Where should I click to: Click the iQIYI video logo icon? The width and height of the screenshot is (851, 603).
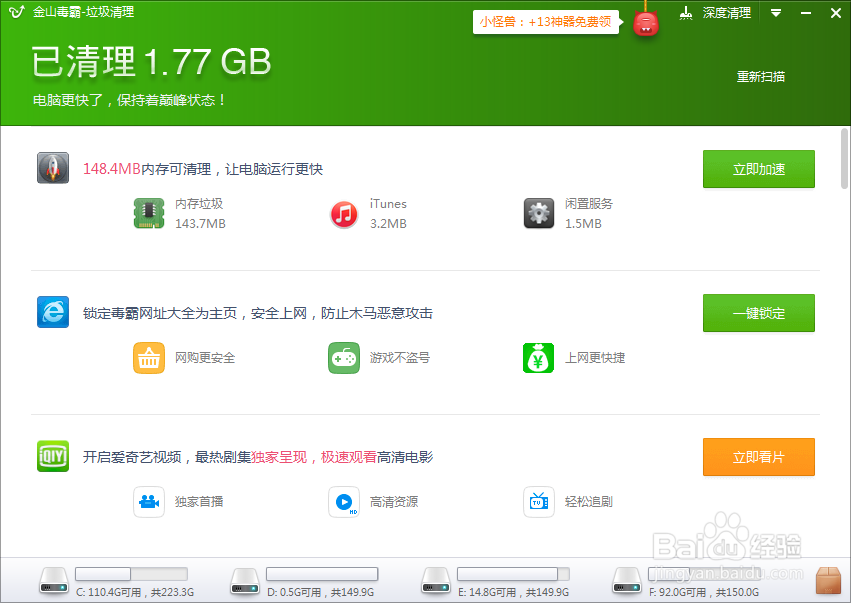click(x=53, y=456)
